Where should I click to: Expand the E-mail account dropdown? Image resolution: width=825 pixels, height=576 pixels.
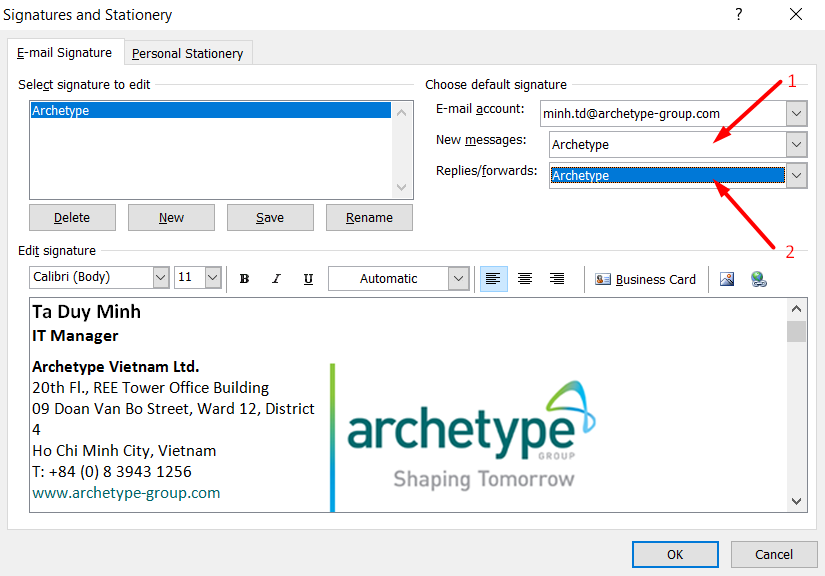(797, 114)
